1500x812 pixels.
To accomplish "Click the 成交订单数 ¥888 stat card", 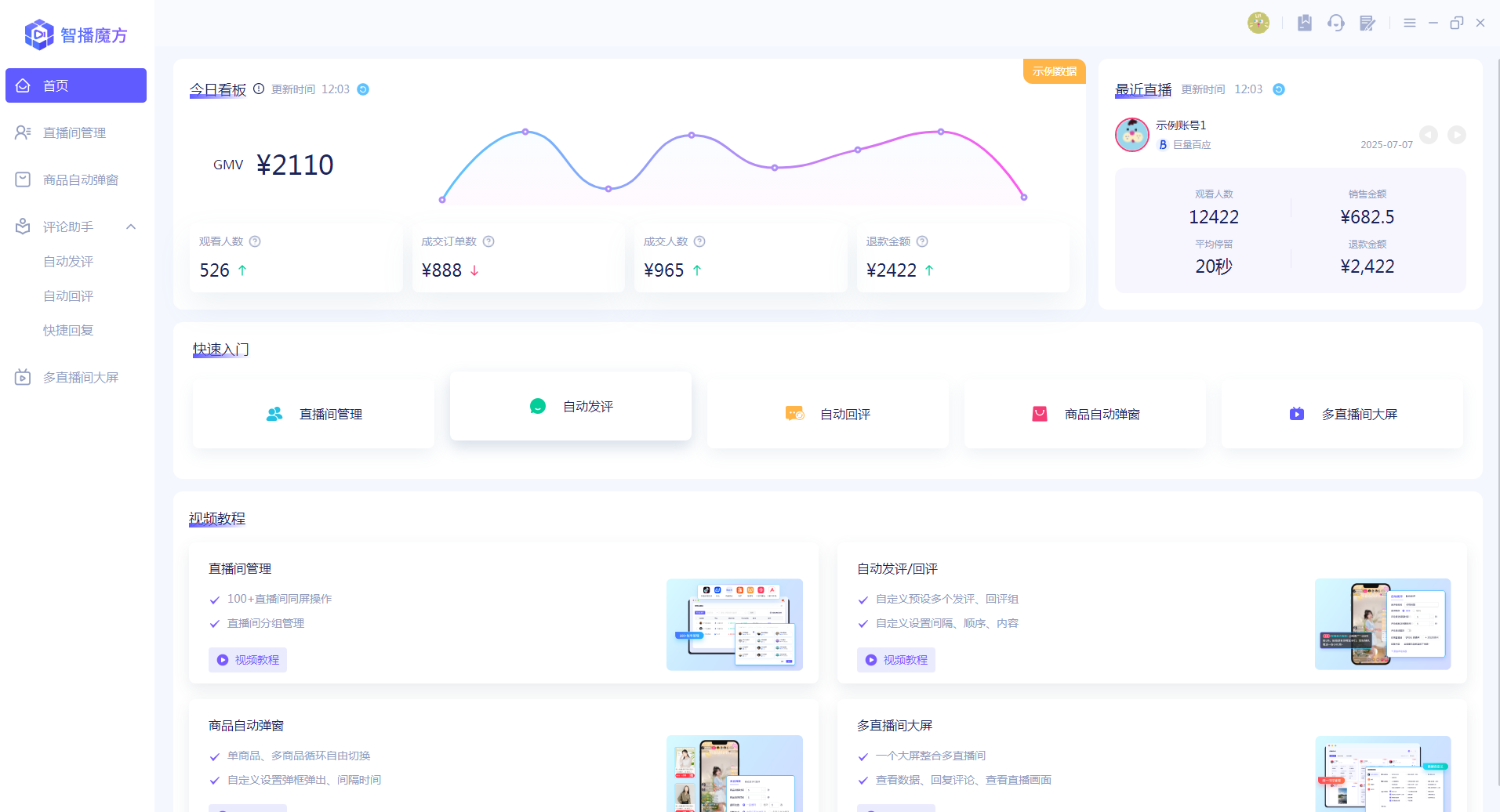I will point(518,258).
